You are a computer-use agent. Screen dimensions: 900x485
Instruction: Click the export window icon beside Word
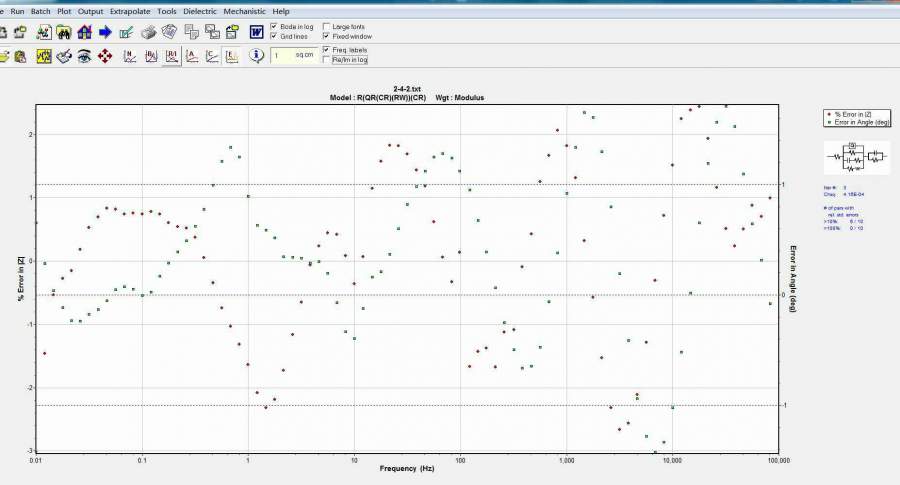(x=232, y=32)
